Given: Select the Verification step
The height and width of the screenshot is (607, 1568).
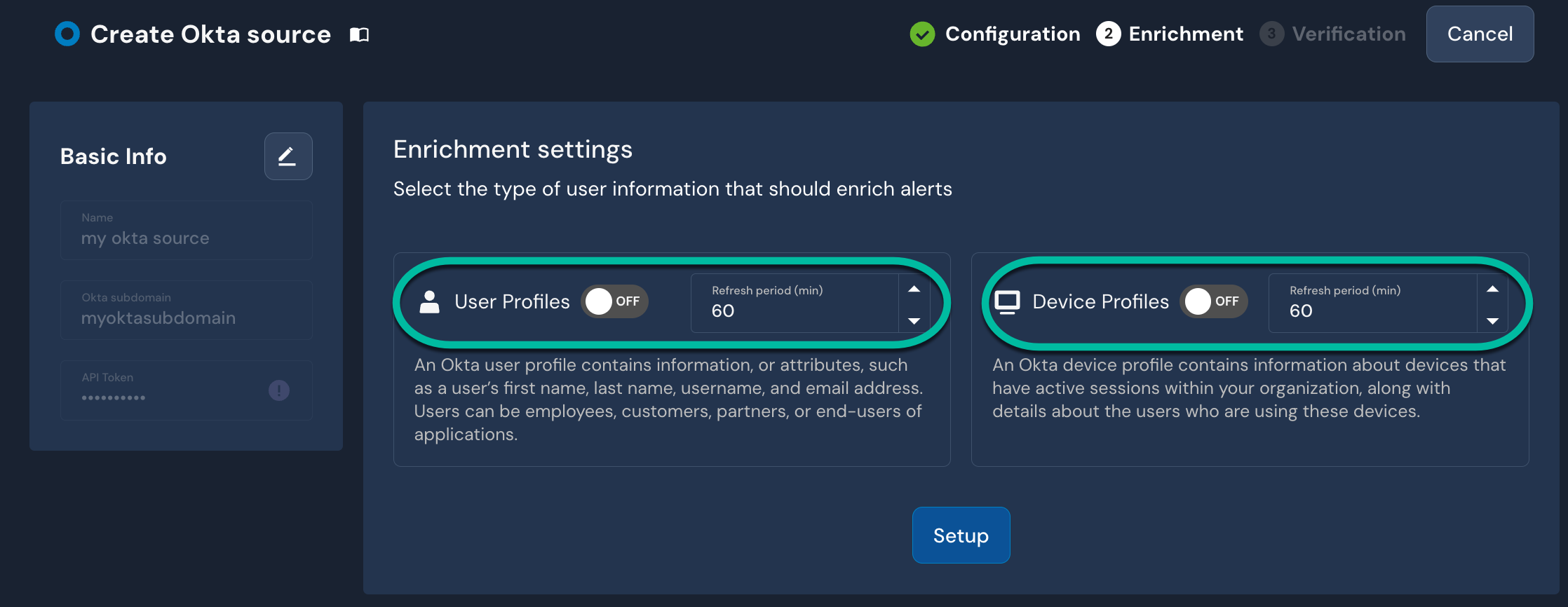Looking at the screenshot, I should coord(1332,34).
